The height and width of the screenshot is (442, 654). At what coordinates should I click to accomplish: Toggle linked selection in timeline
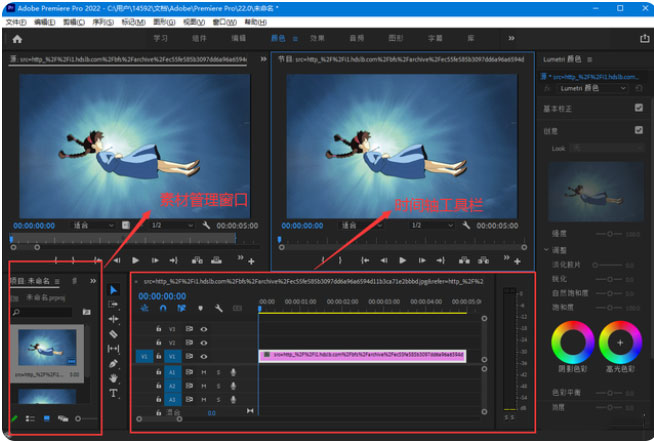tap(181, 308)
